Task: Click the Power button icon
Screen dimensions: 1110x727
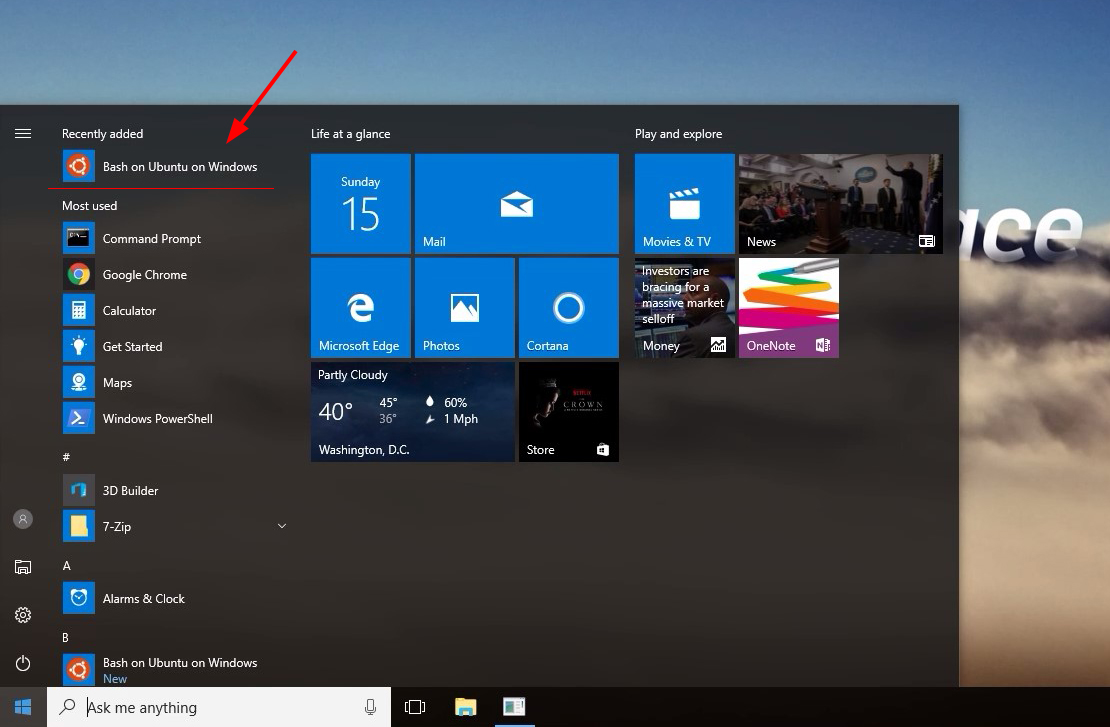Action: (x=23, y=663)
